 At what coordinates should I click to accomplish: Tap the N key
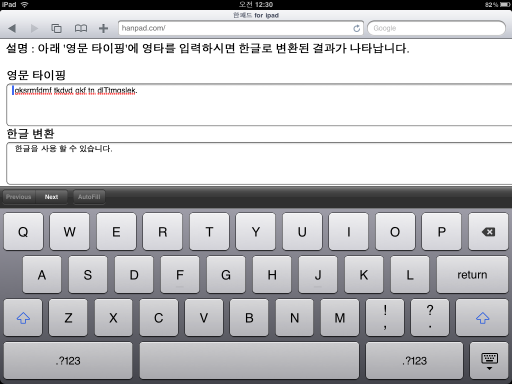click(294, 318)
